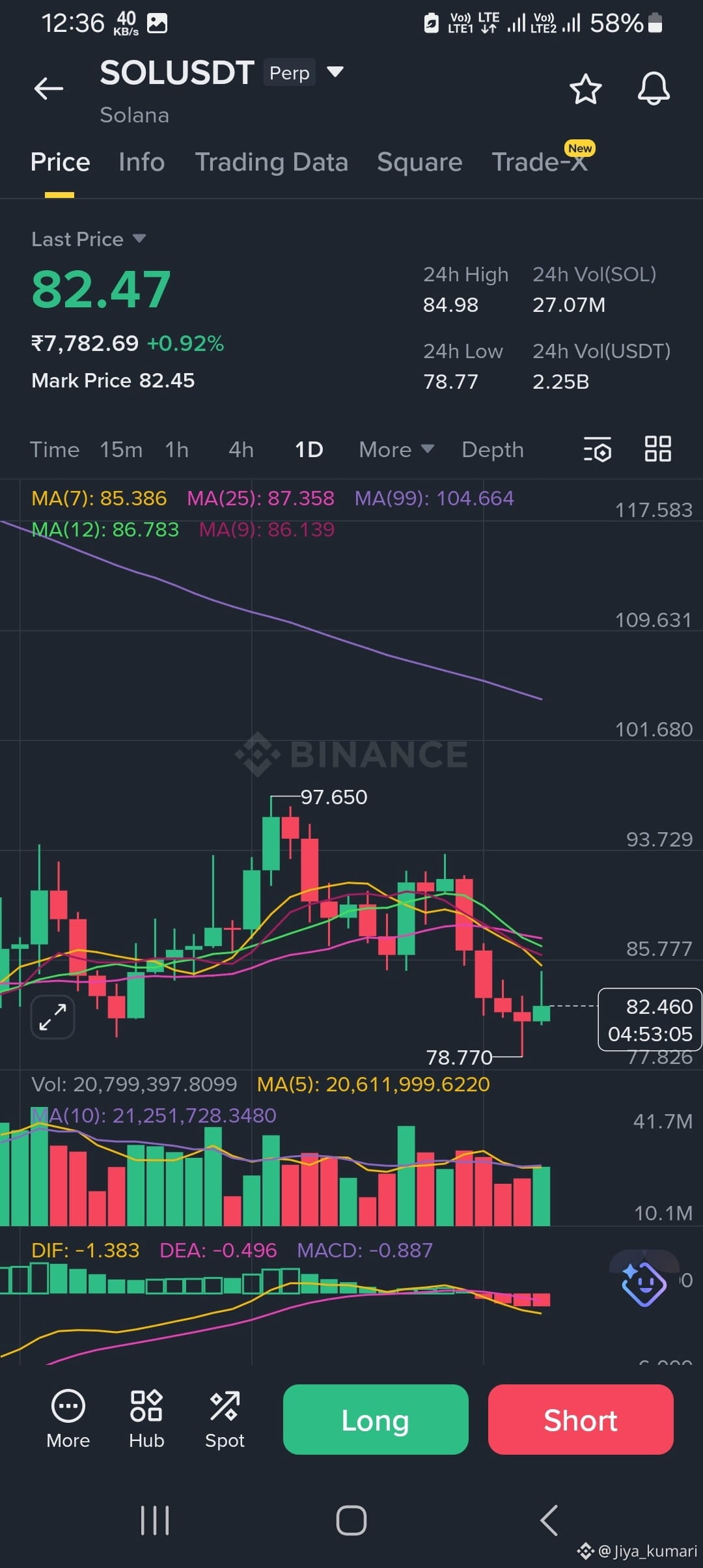The image size is (703, 1568).
Task: Select the 1h timeframe
Action: click(x=176, y=449)
